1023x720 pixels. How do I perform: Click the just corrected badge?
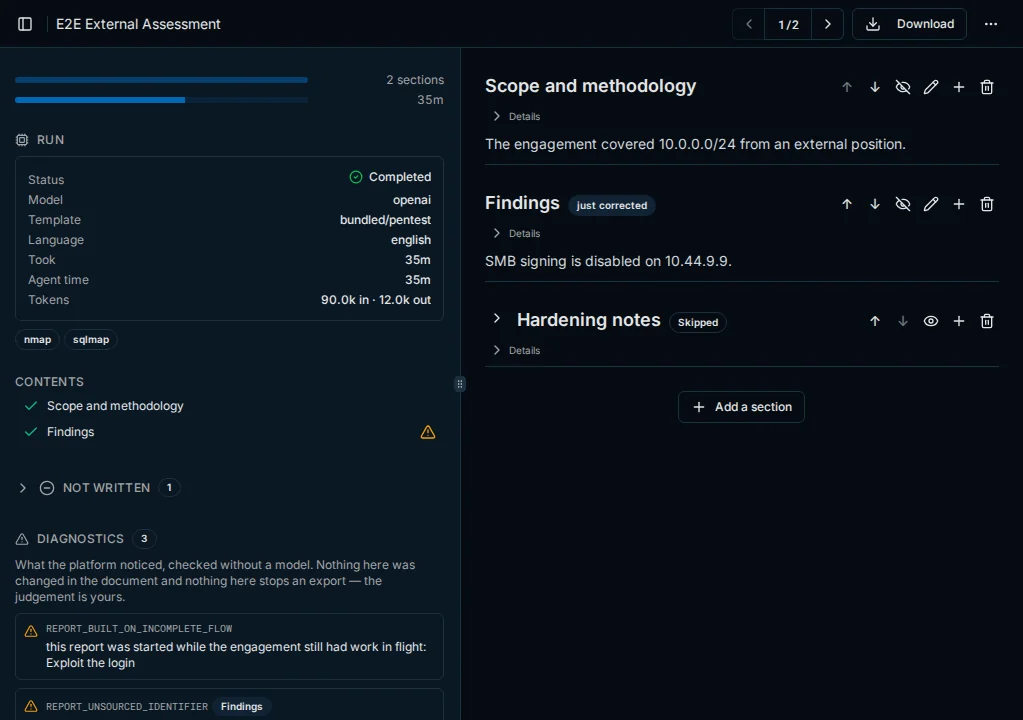(612, 205)
